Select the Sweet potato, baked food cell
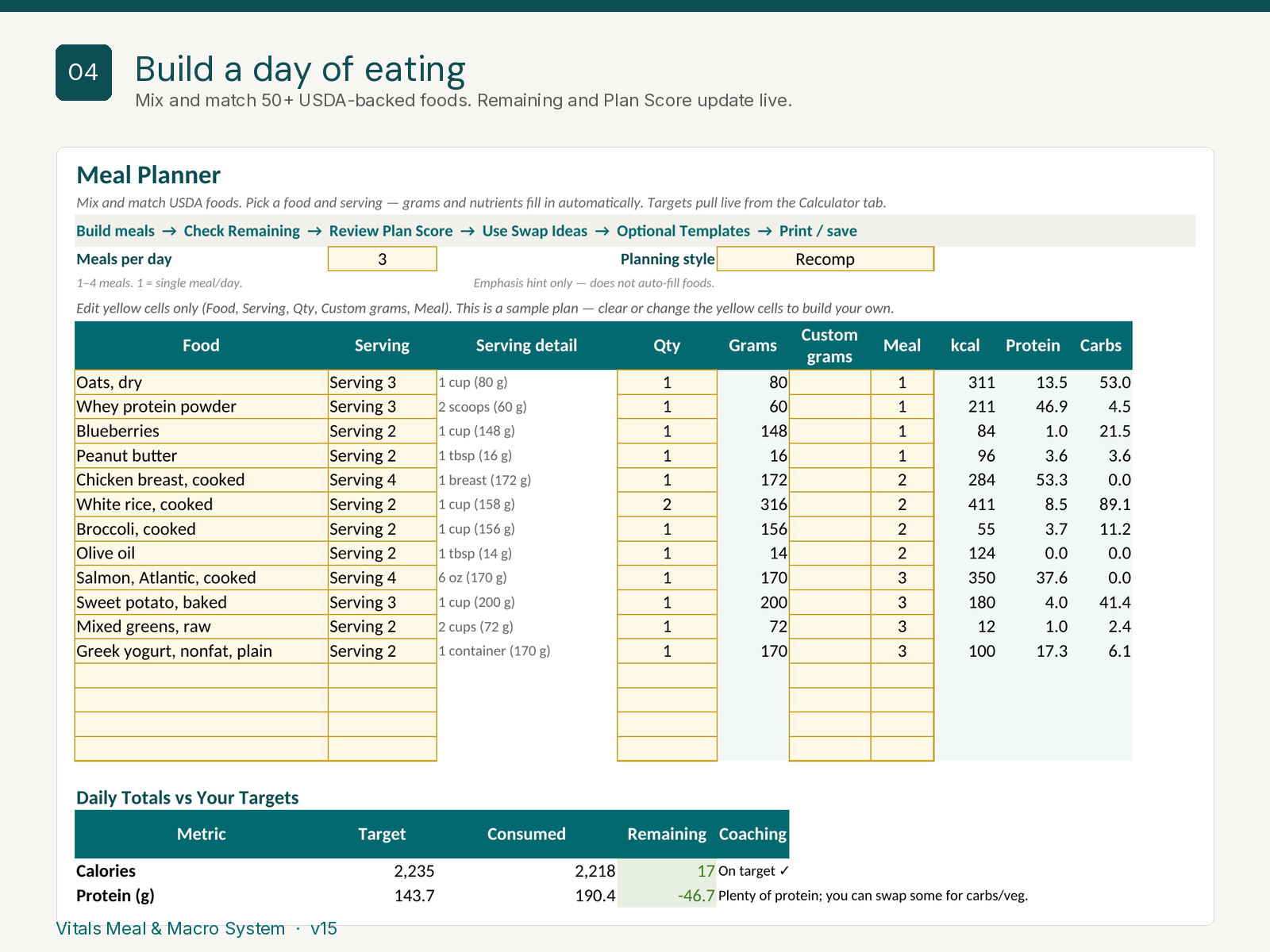Screen dimensions: 1270x952 click(202, 603)
